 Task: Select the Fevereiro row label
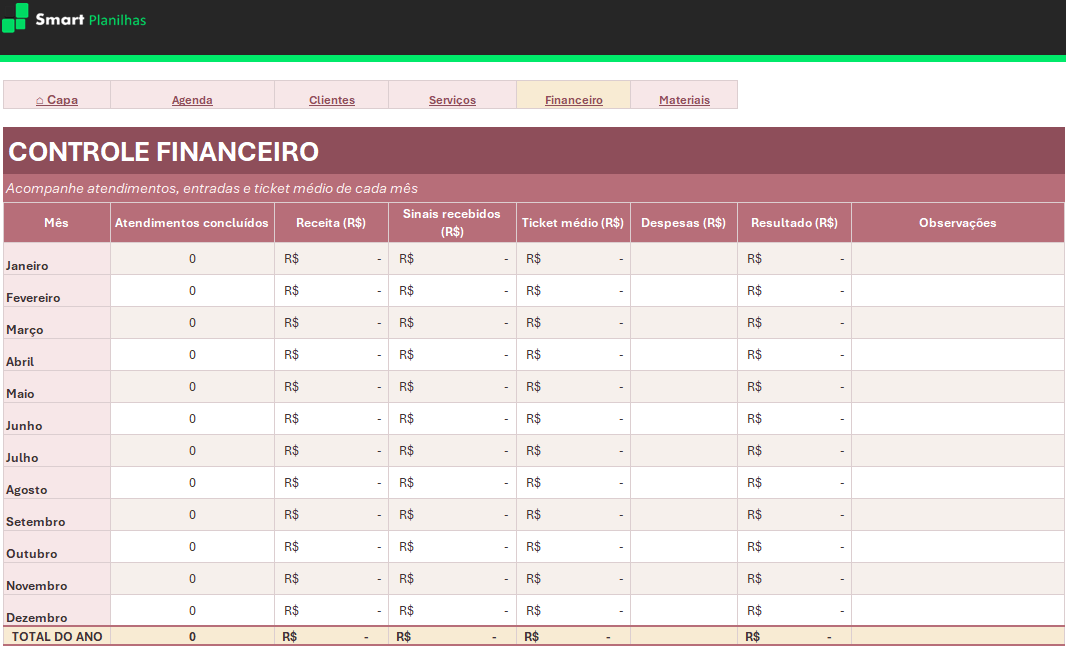tap(56, 290)
